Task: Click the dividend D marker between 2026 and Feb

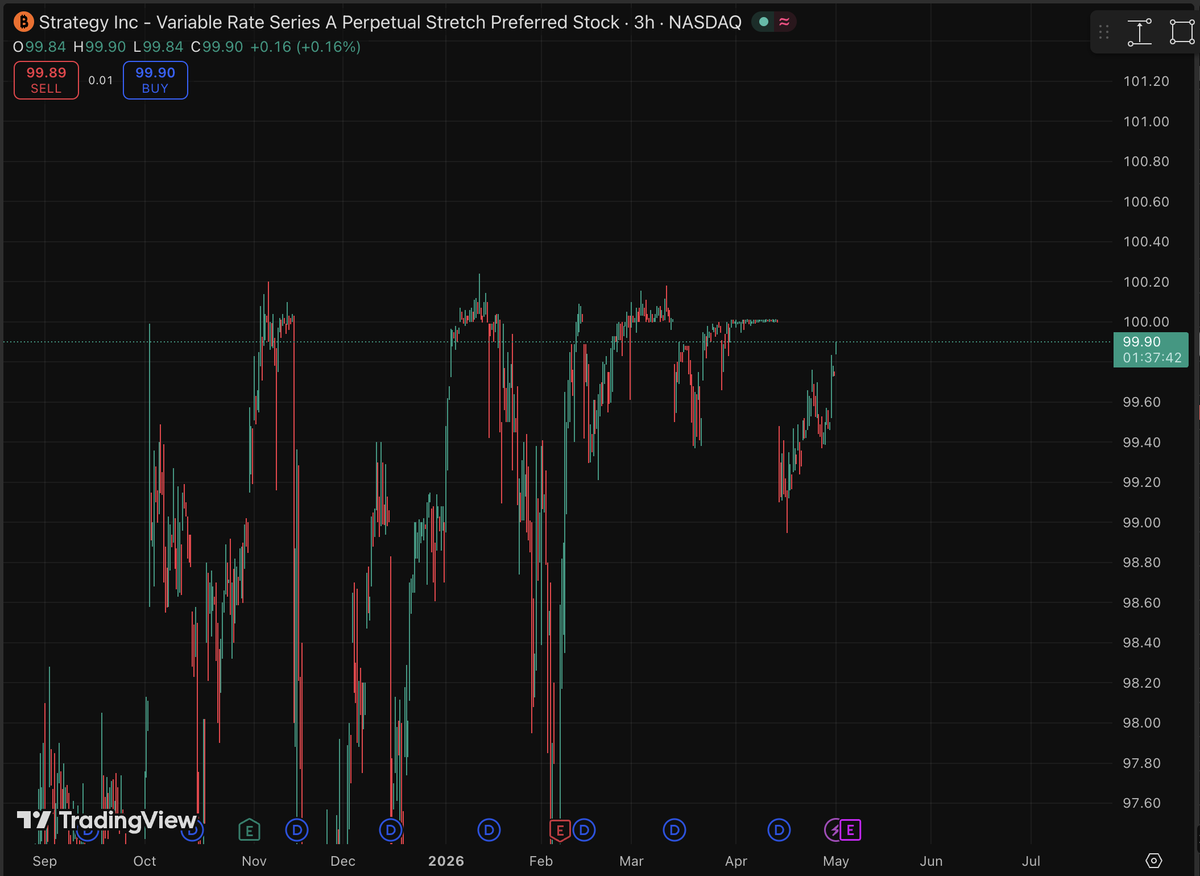Action: click(x=489, y=829)
